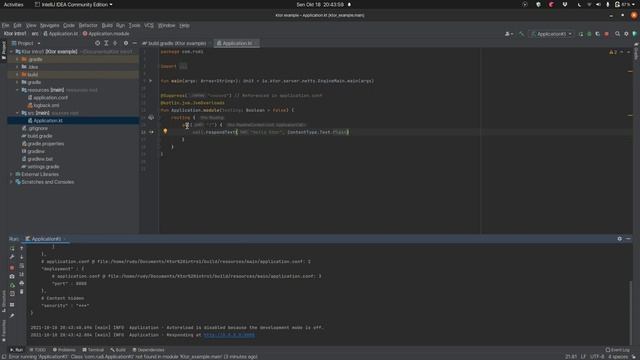Open the Refactor menu
This screenshot has height=360, width=640.
[88, 25]
